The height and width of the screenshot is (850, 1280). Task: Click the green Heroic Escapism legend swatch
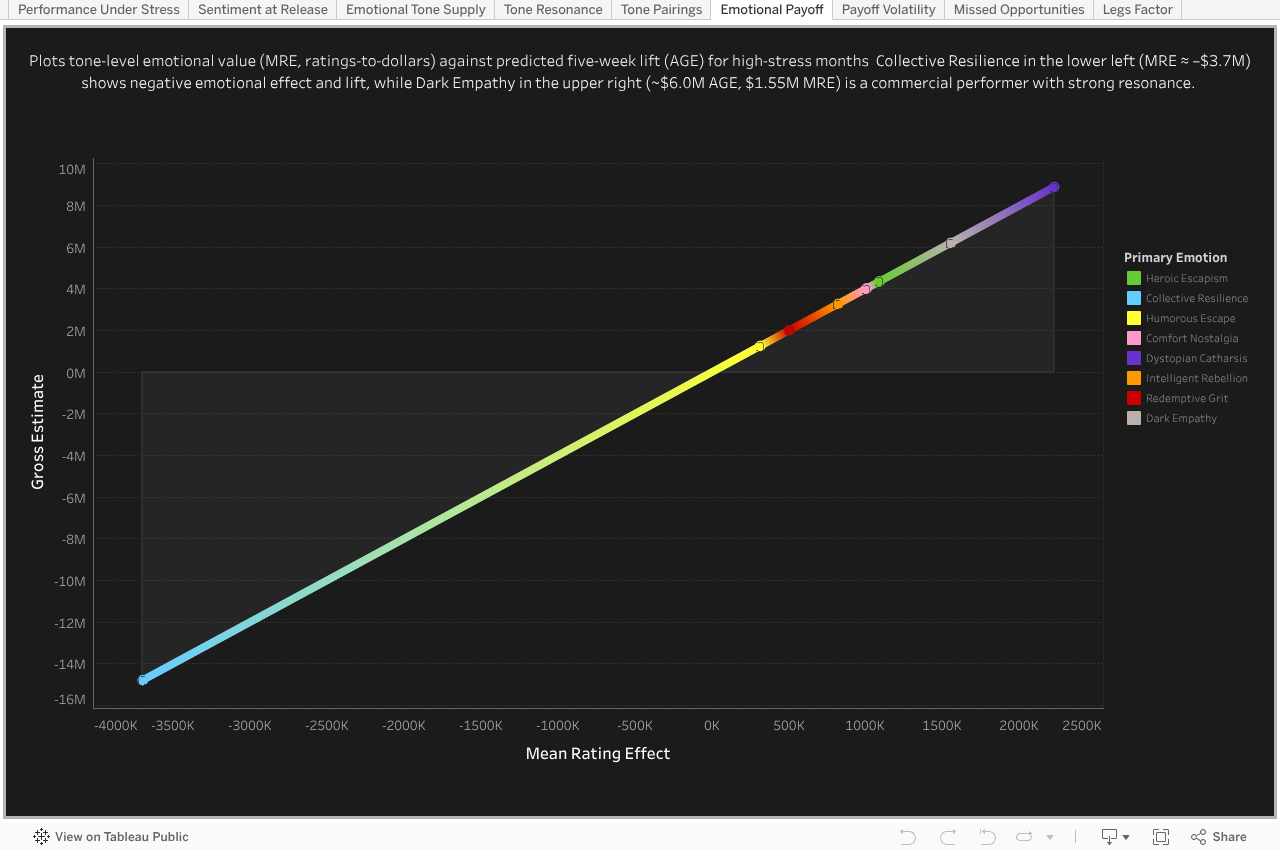[x=1134, y=278]
